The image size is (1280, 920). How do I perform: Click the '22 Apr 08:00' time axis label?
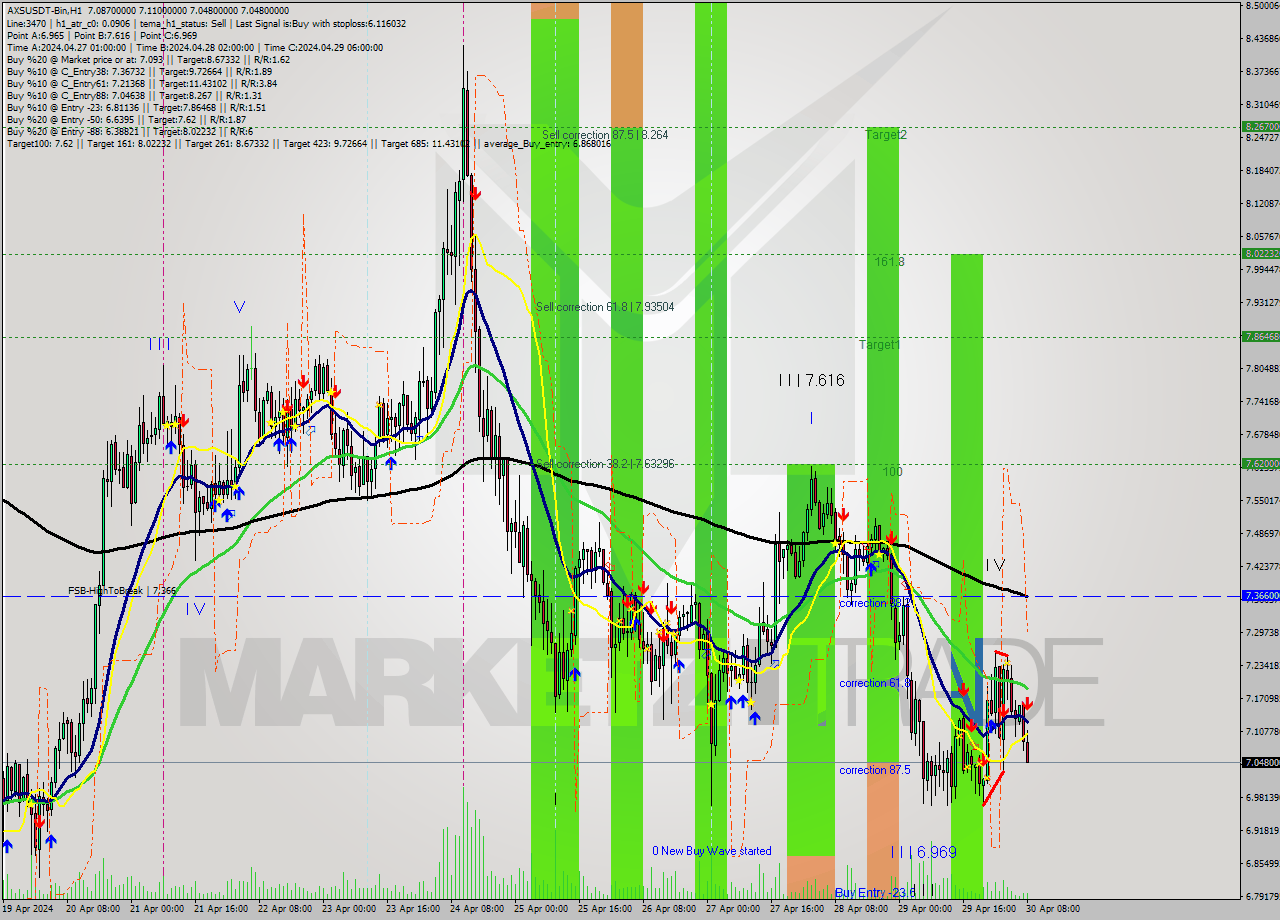pyautogui.click(x=284, y=909)
